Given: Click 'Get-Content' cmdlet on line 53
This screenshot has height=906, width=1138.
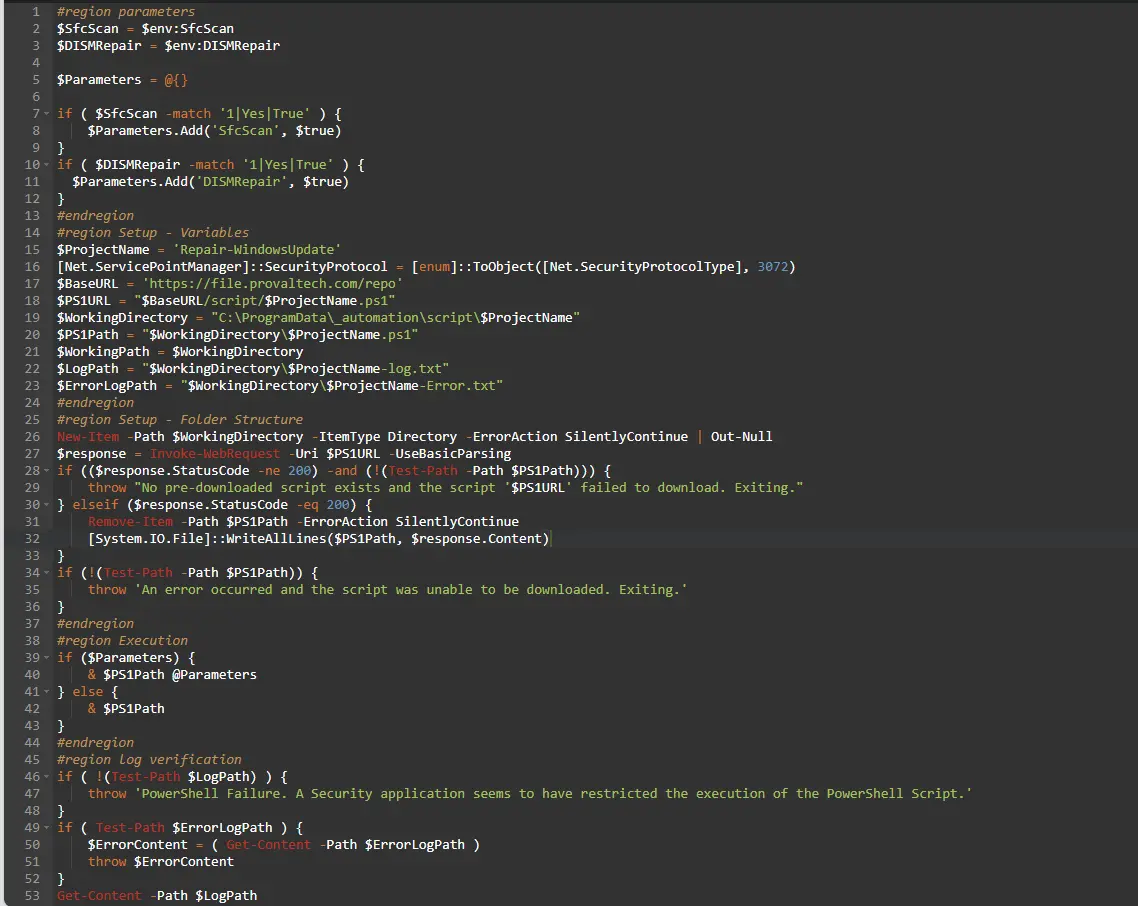Looking at the screenshot, I should (99, 895).
